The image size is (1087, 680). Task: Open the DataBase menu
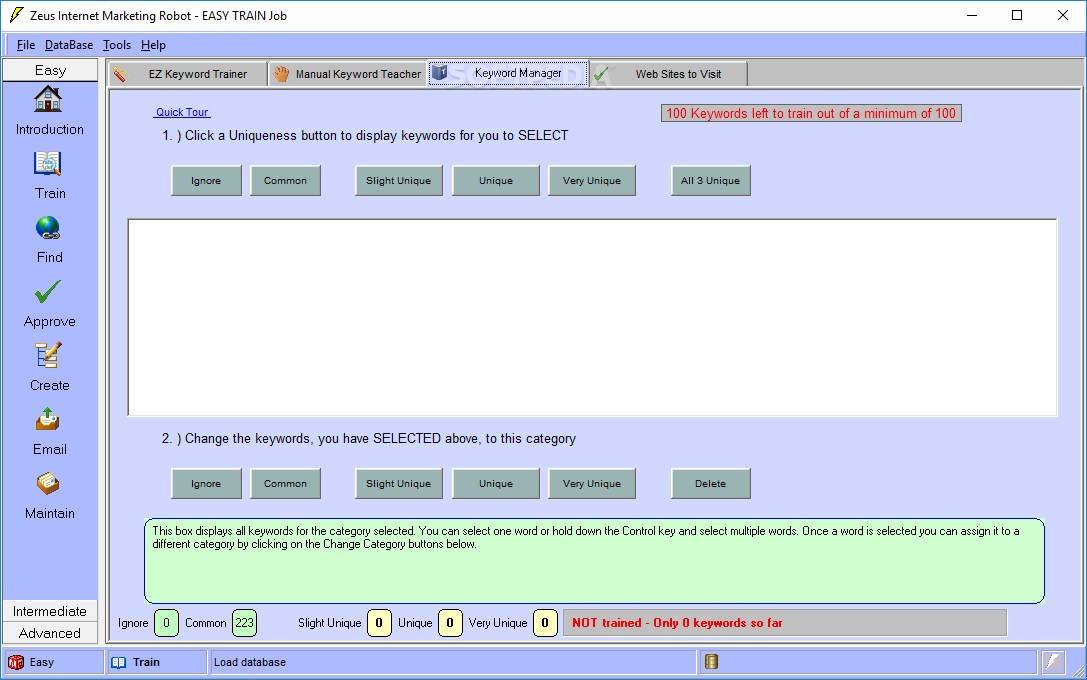69,45
